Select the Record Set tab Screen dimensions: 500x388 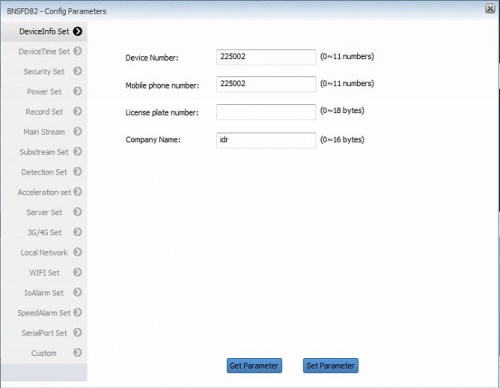tap(44, 112)
